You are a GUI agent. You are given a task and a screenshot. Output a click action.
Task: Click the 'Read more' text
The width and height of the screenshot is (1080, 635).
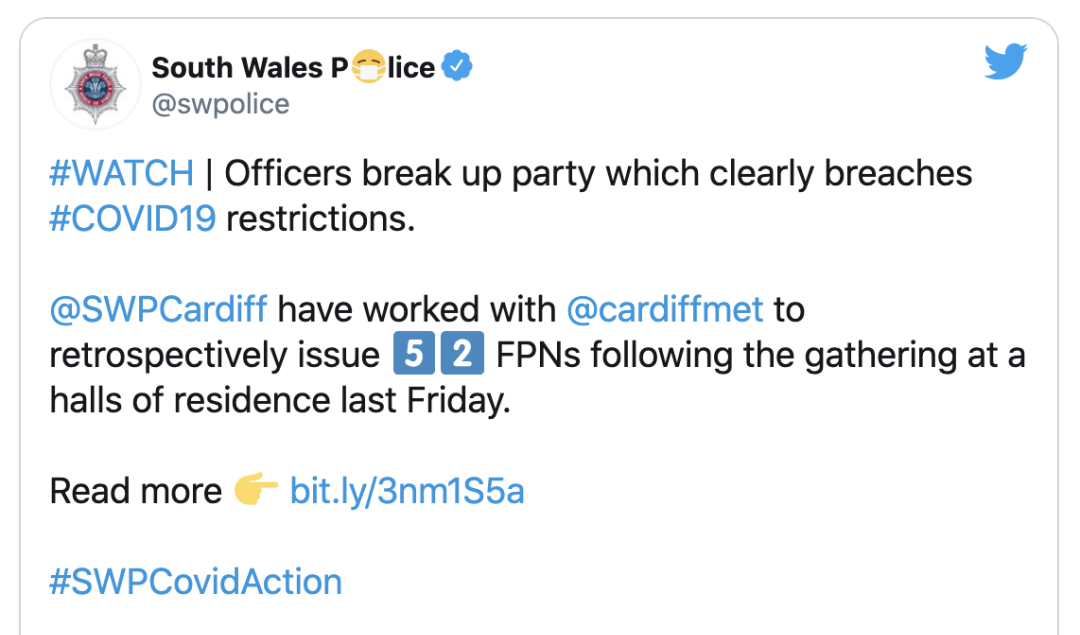(135, 491)
